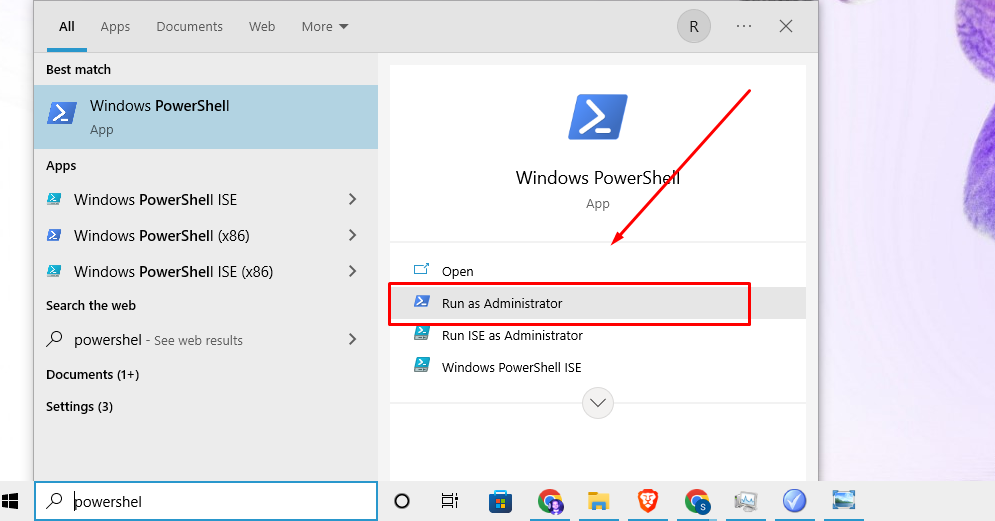Open File Explorer from the taskbar
Viewport: 995px width, 521px height.
[598, 501]
